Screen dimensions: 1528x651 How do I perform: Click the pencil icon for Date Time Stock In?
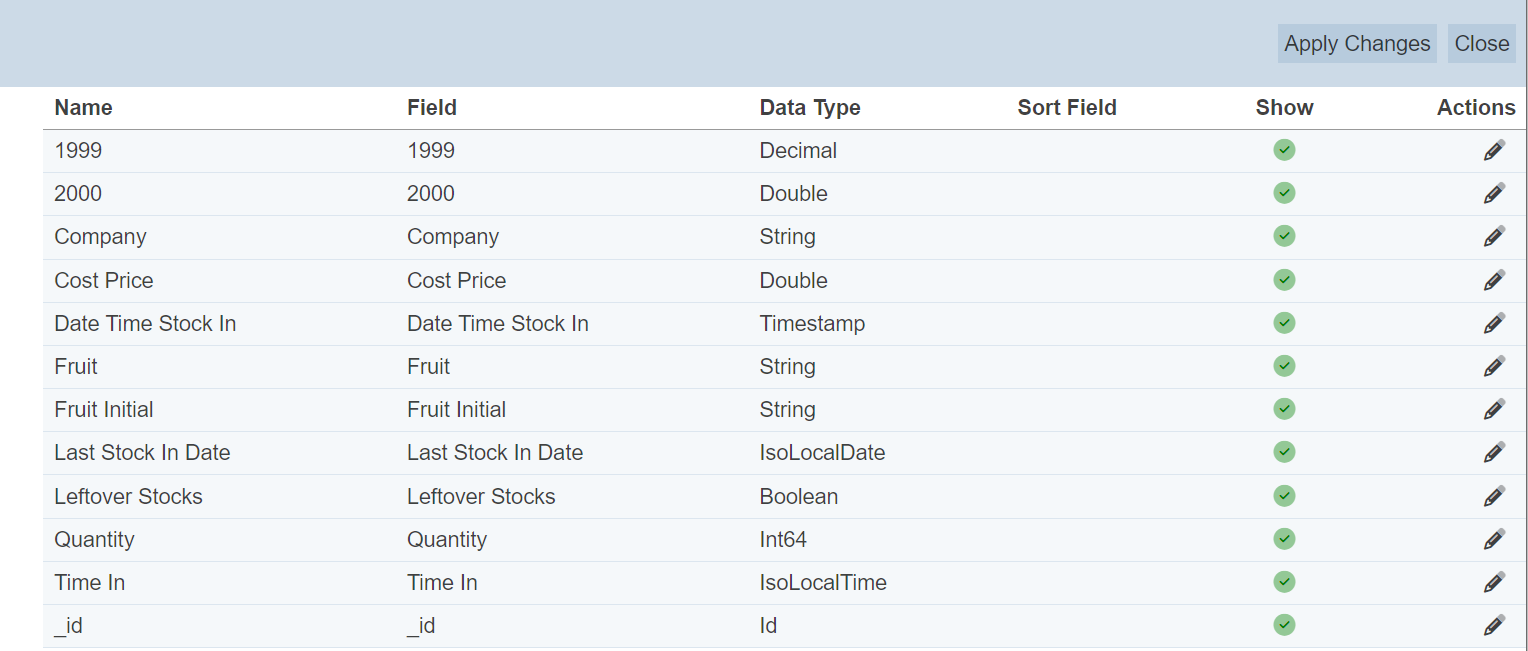[x=1494, y=324]
